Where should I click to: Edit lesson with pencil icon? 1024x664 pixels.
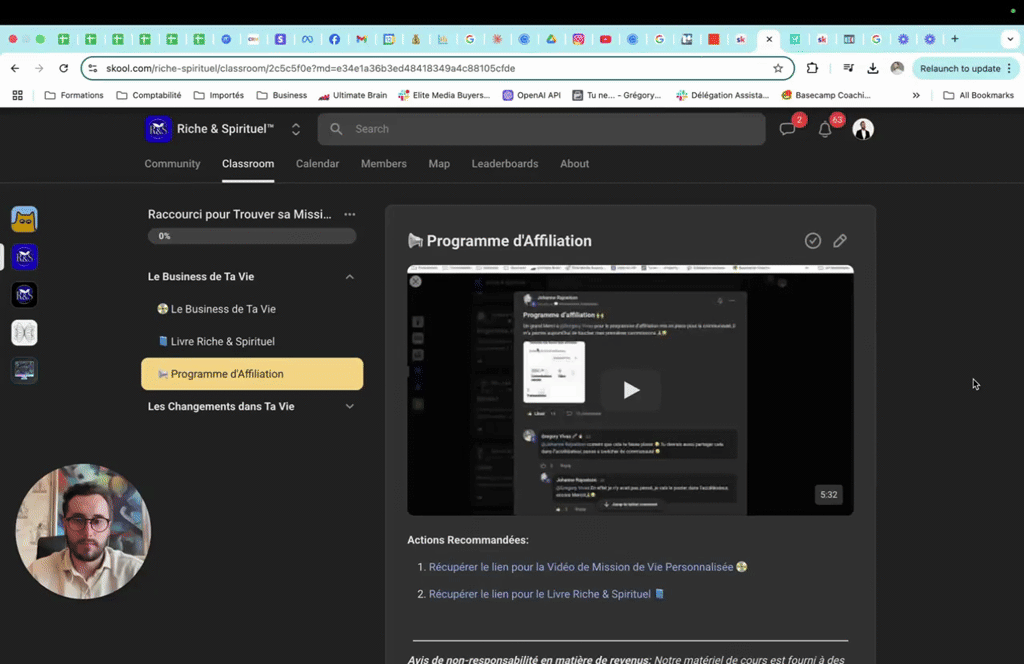click(840, 241)
